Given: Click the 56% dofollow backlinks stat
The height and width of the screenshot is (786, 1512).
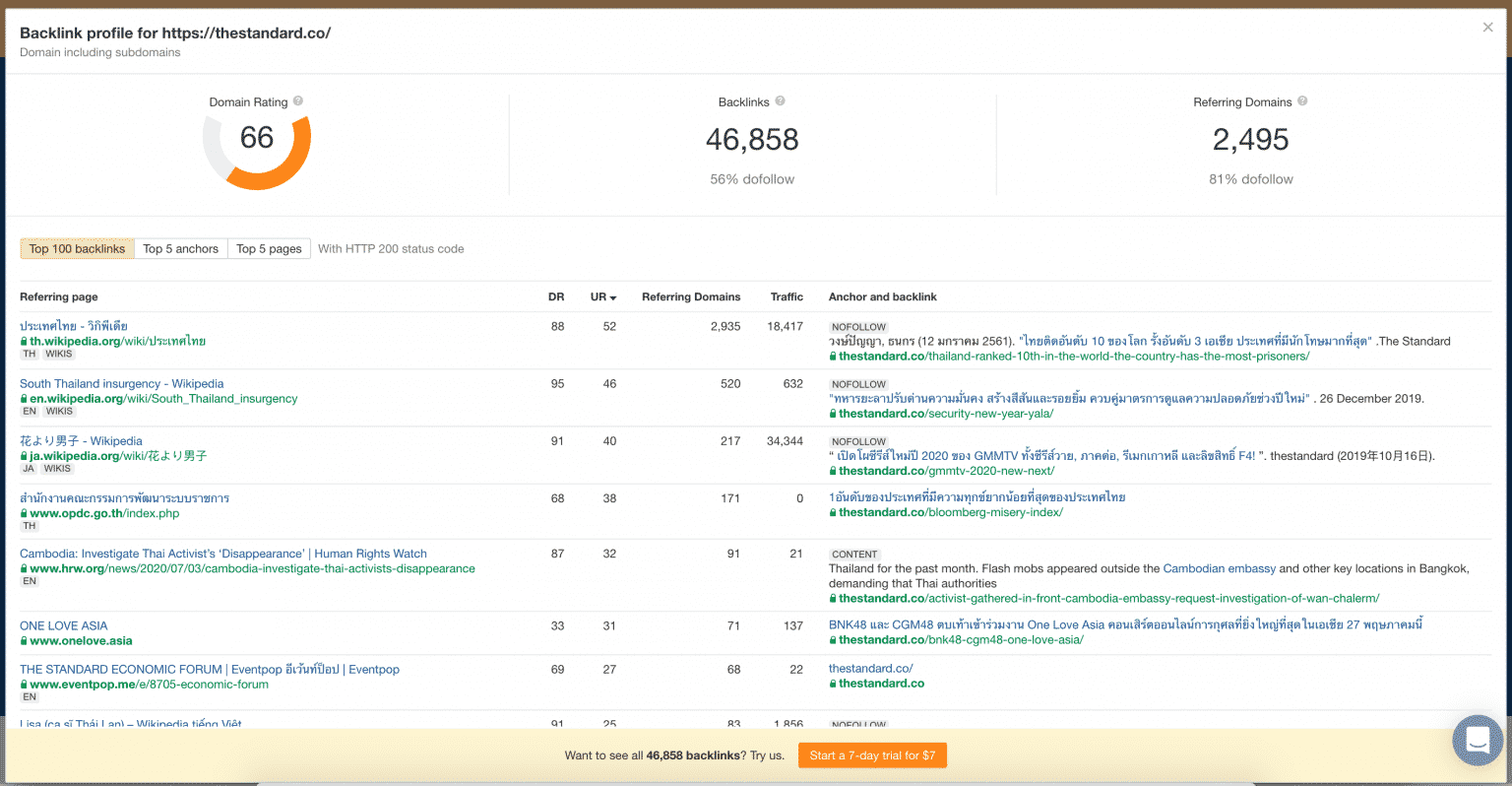Looking at the screenshot, I should pyautogui.click(x=752, y=179).
